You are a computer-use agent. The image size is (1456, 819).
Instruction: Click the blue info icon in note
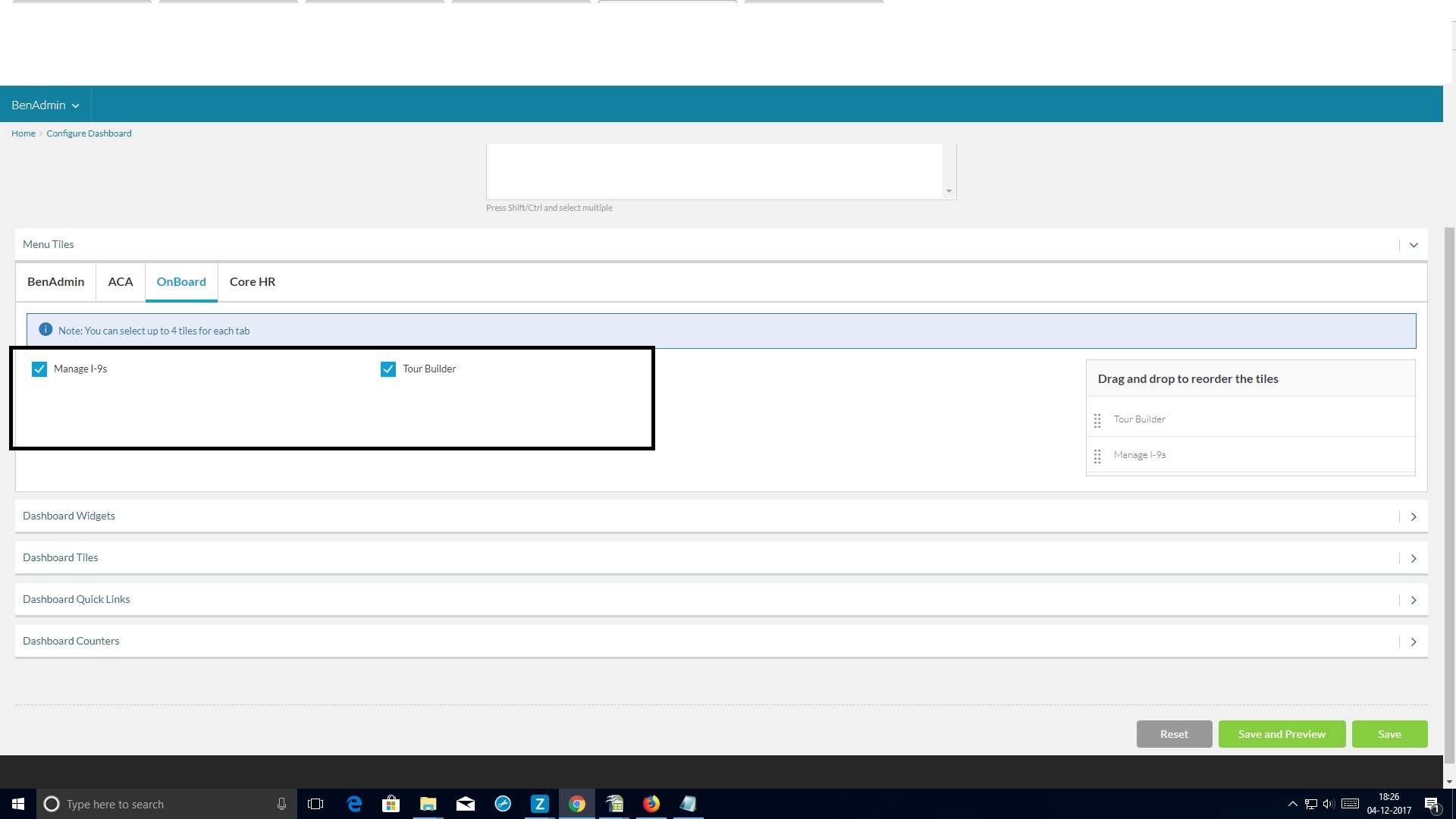click(x=45, y=330)
